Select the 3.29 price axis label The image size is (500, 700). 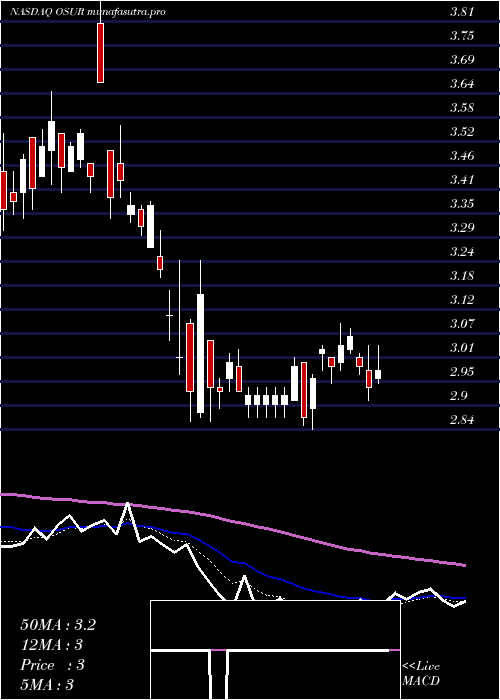click(x=462, y=228)
